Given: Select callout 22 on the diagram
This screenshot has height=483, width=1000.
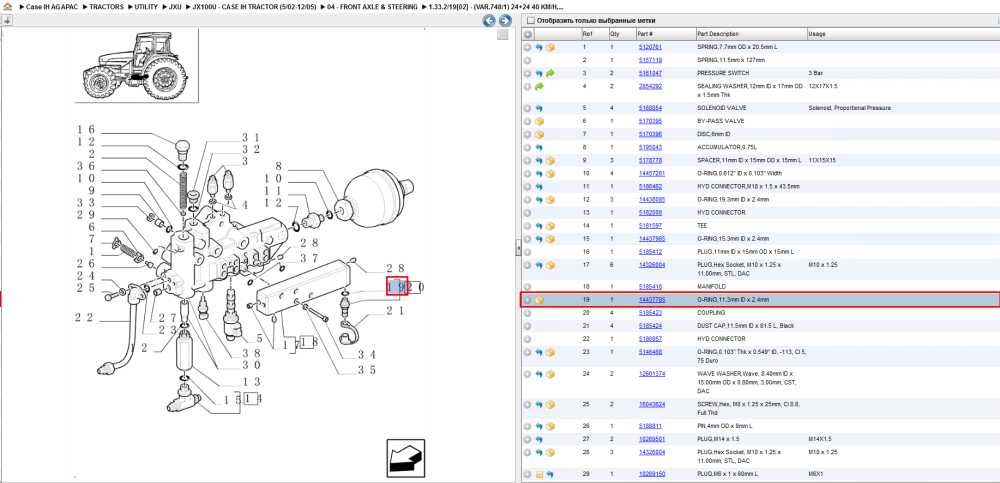Looking at the screenshot, I should coord(85,318).
